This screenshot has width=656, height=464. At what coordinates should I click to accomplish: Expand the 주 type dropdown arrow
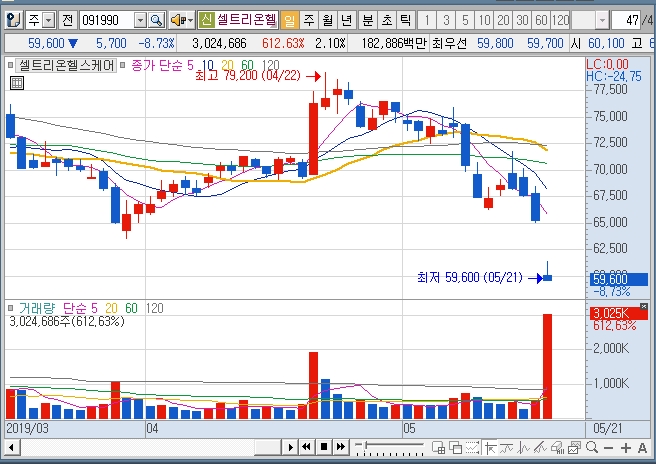coord(49,20)
